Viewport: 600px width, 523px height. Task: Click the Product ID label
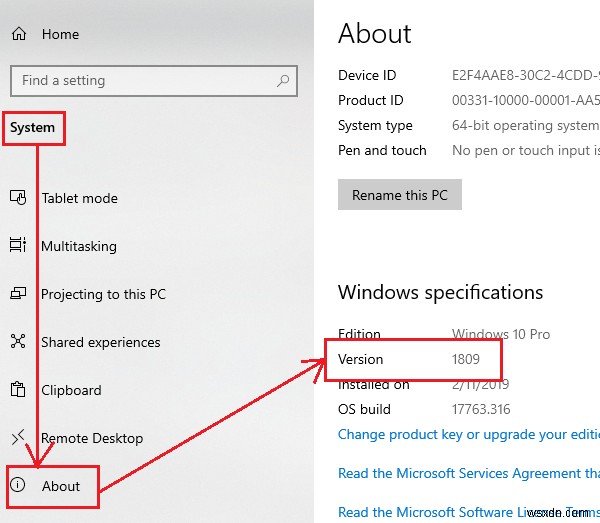[x=371, y=100]
